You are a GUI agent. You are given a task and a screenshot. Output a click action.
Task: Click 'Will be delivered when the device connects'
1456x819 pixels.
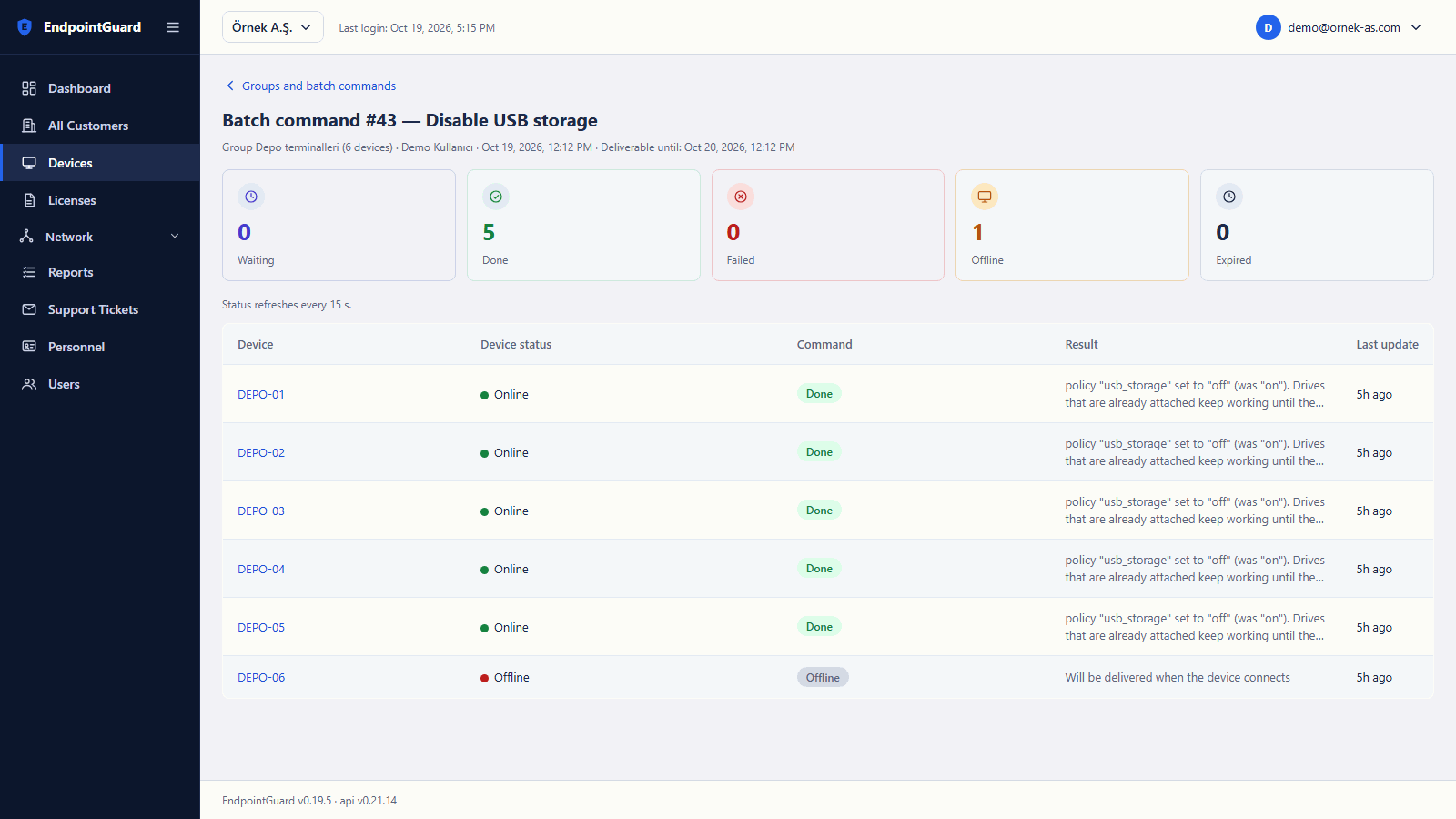click(x=1178, y=677)
